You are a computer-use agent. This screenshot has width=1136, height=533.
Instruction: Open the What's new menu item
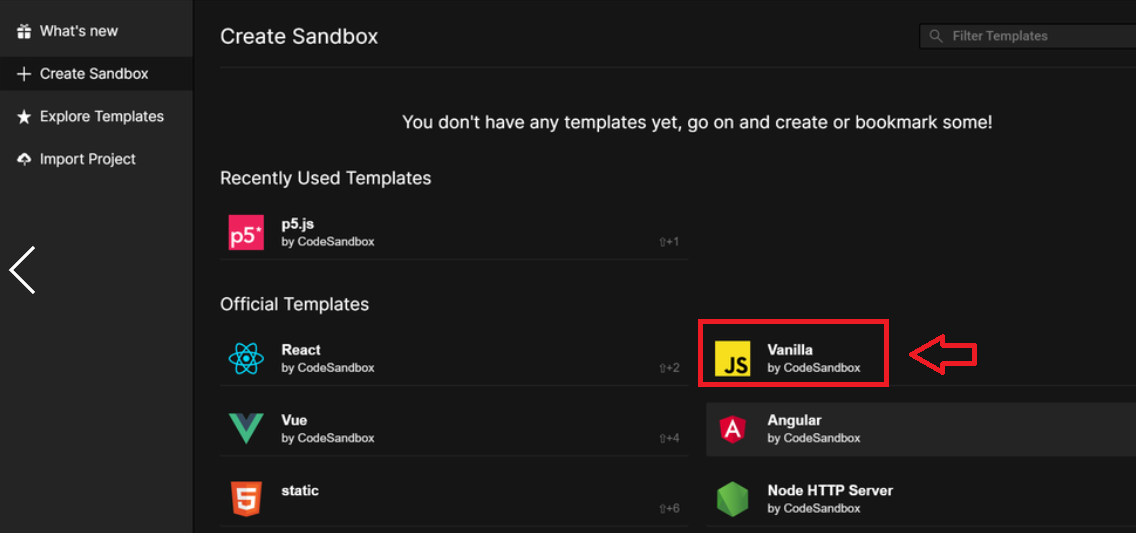(x=79, y=31)
